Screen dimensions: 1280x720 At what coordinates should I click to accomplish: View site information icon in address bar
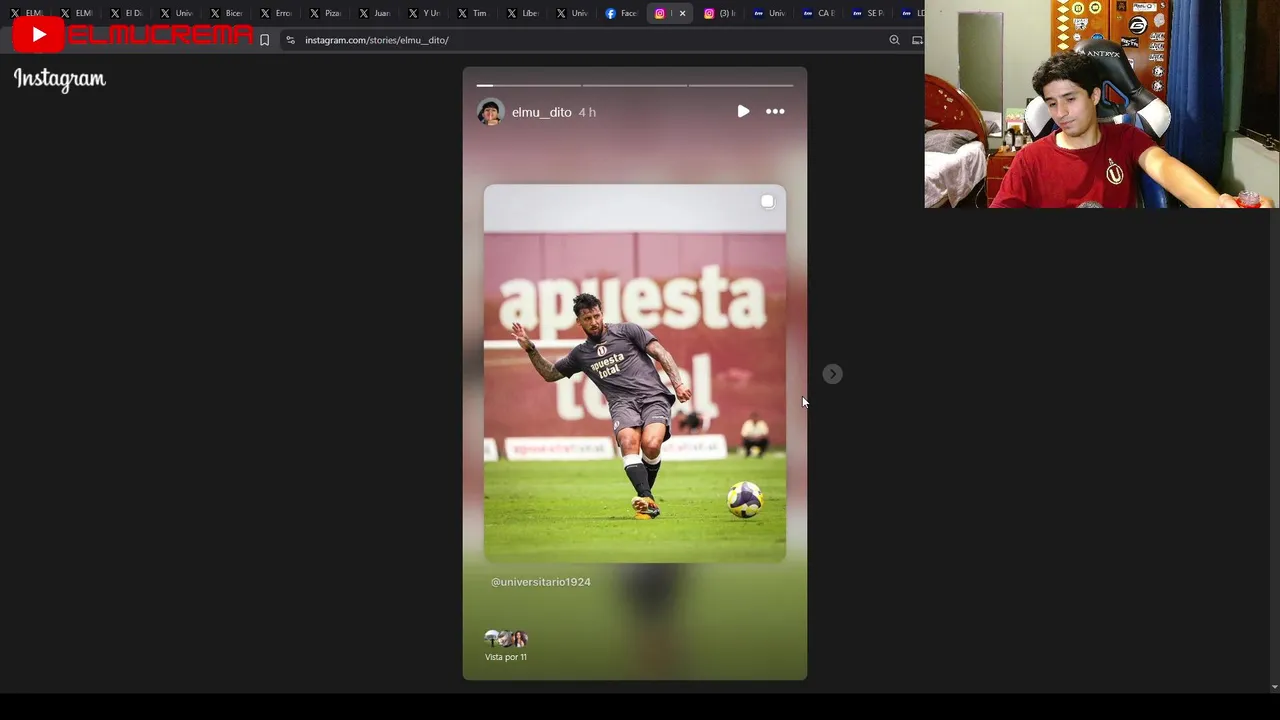tap(290, 40)
